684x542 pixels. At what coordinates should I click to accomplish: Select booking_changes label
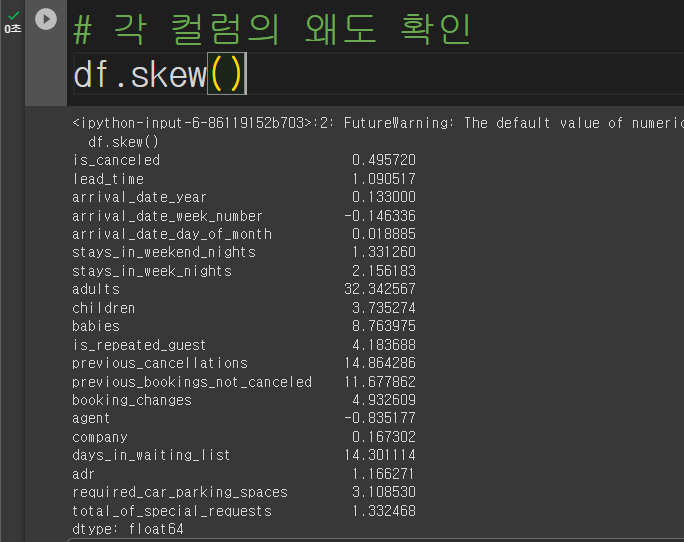tap(132, 400)
